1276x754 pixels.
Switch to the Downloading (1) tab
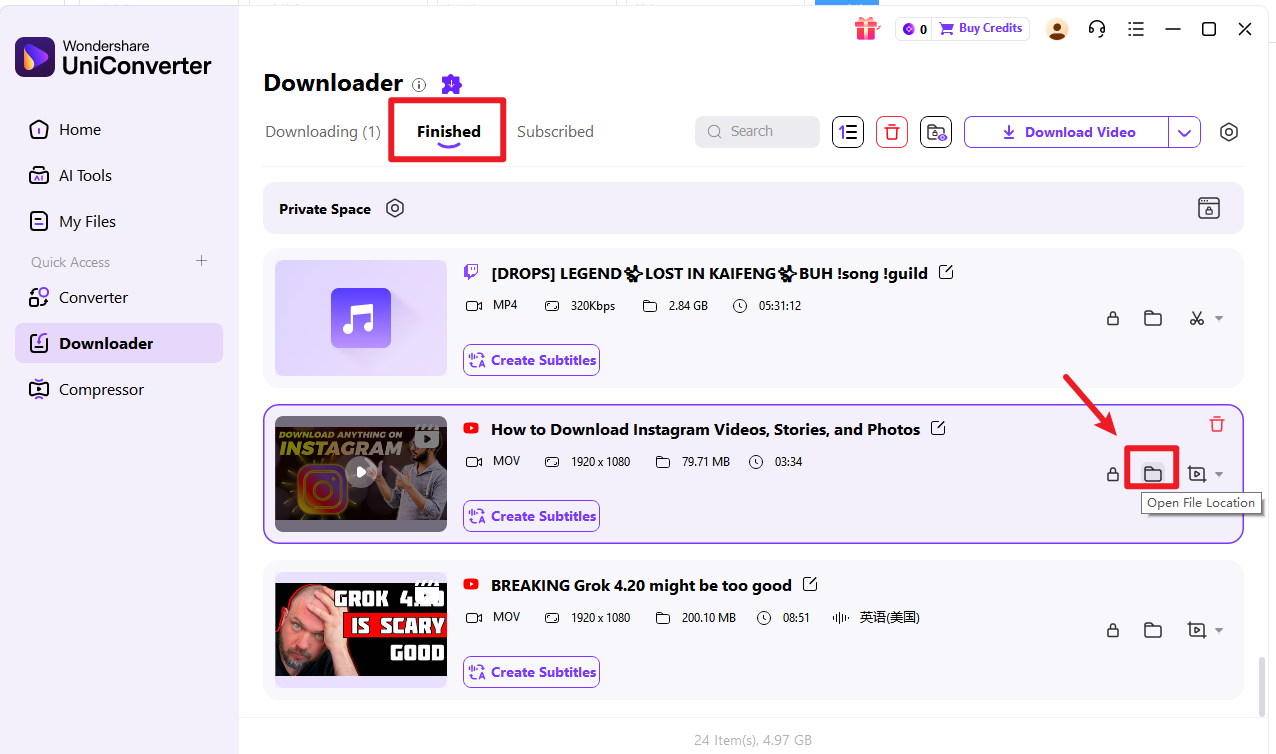[323, 131]
